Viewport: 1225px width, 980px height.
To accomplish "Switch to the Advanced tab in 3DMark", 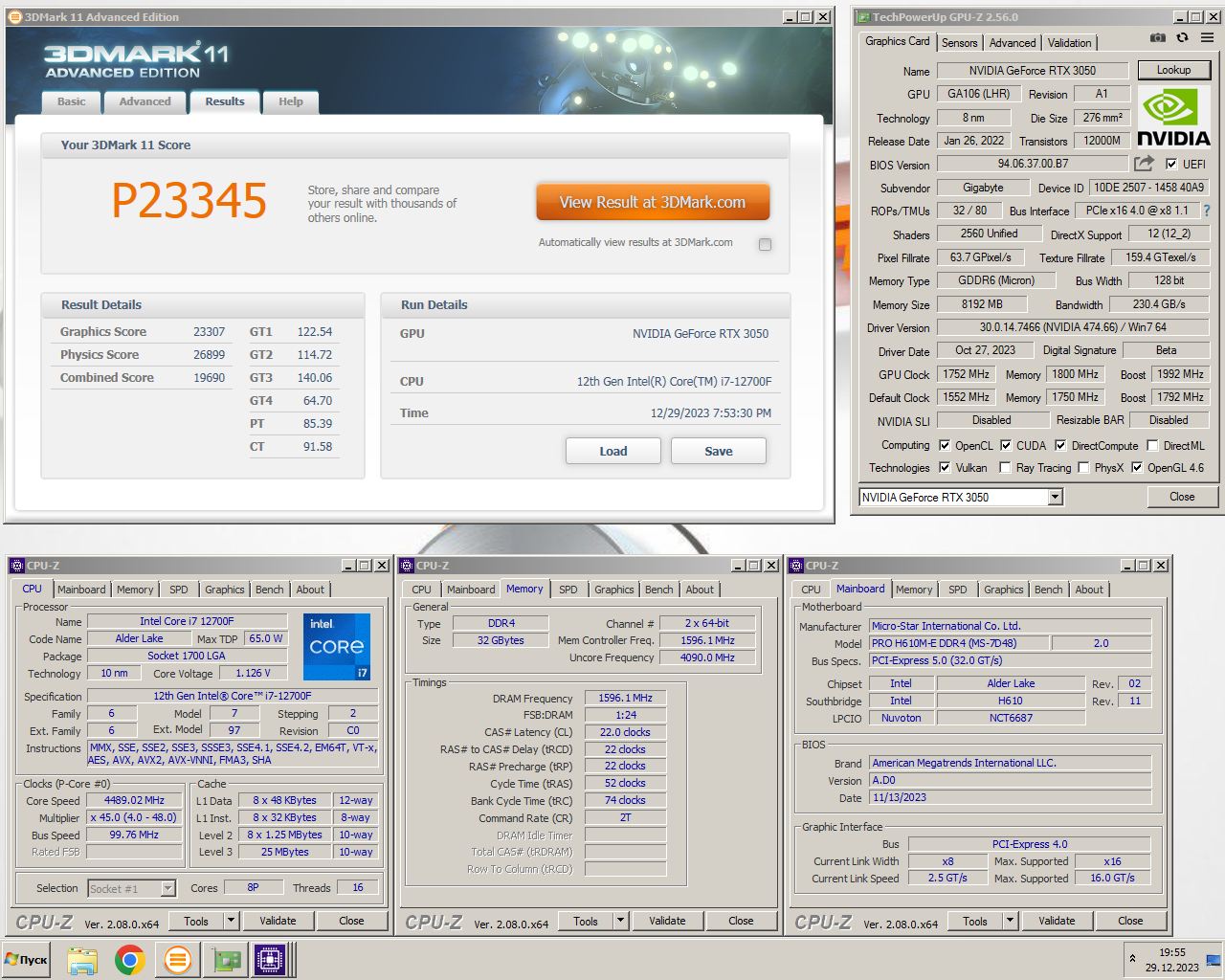I will (145, 101).
